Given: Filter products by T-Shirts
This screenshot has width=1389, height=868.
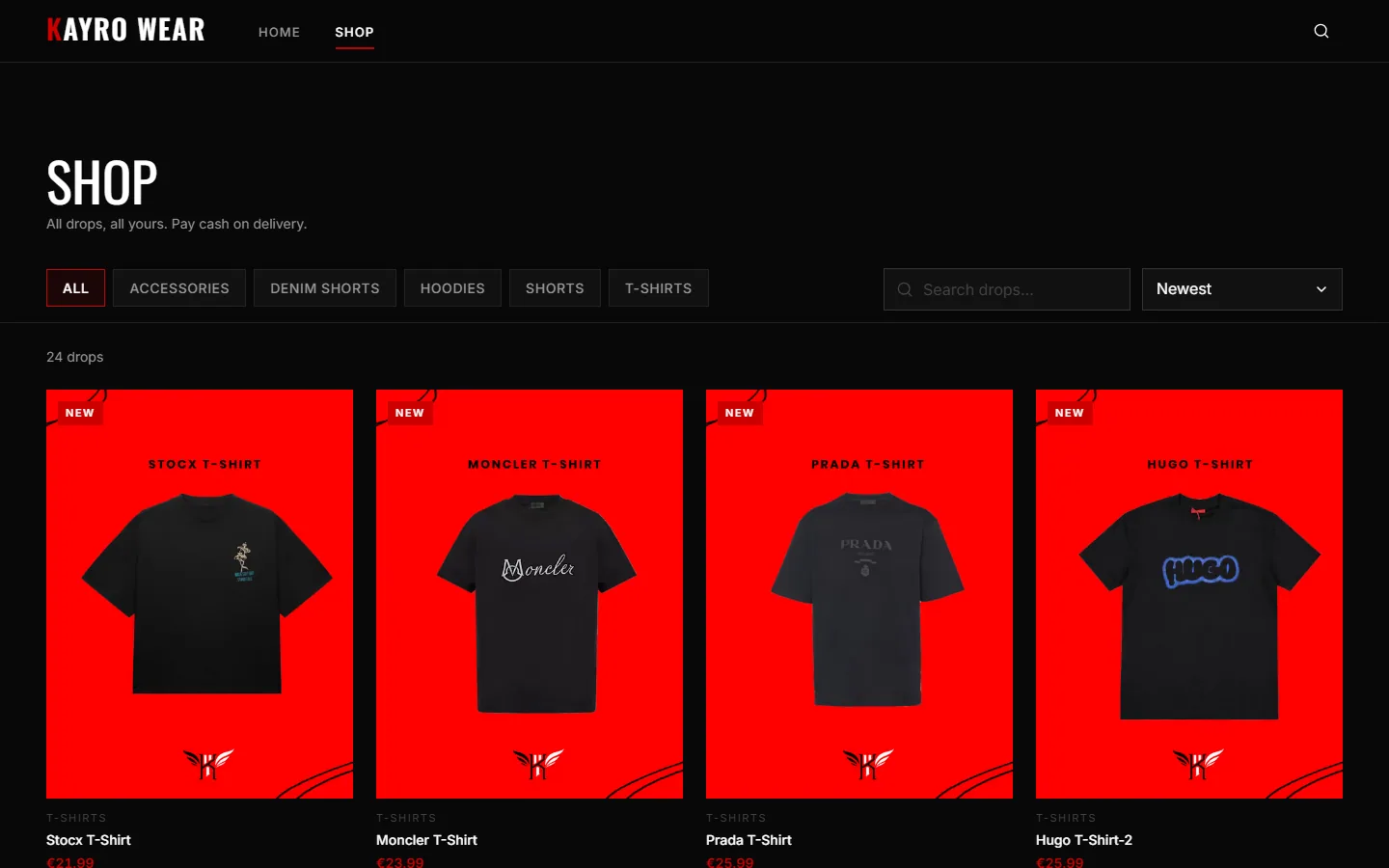Looking at the screenshot, I should click(x=659, y=288).
